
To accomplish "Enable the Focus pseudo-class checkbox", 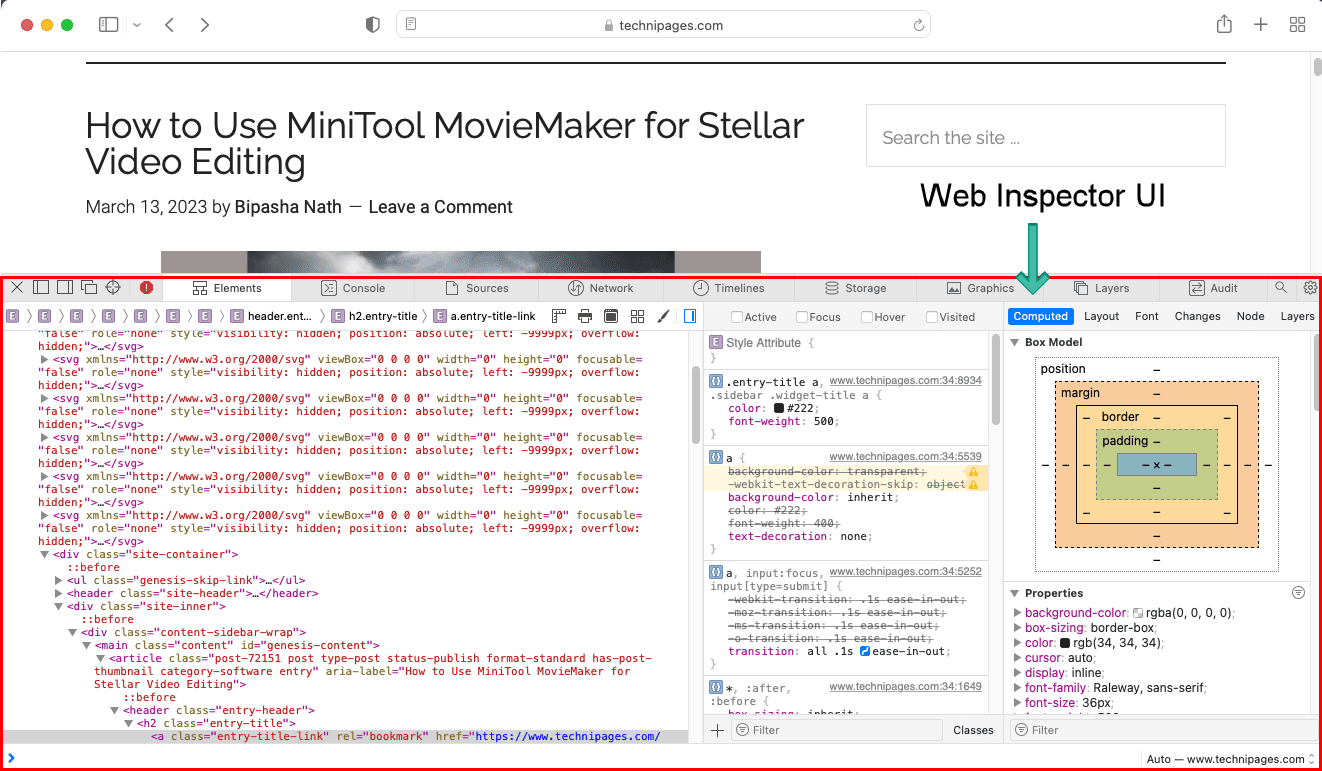I will coord(802,317).
